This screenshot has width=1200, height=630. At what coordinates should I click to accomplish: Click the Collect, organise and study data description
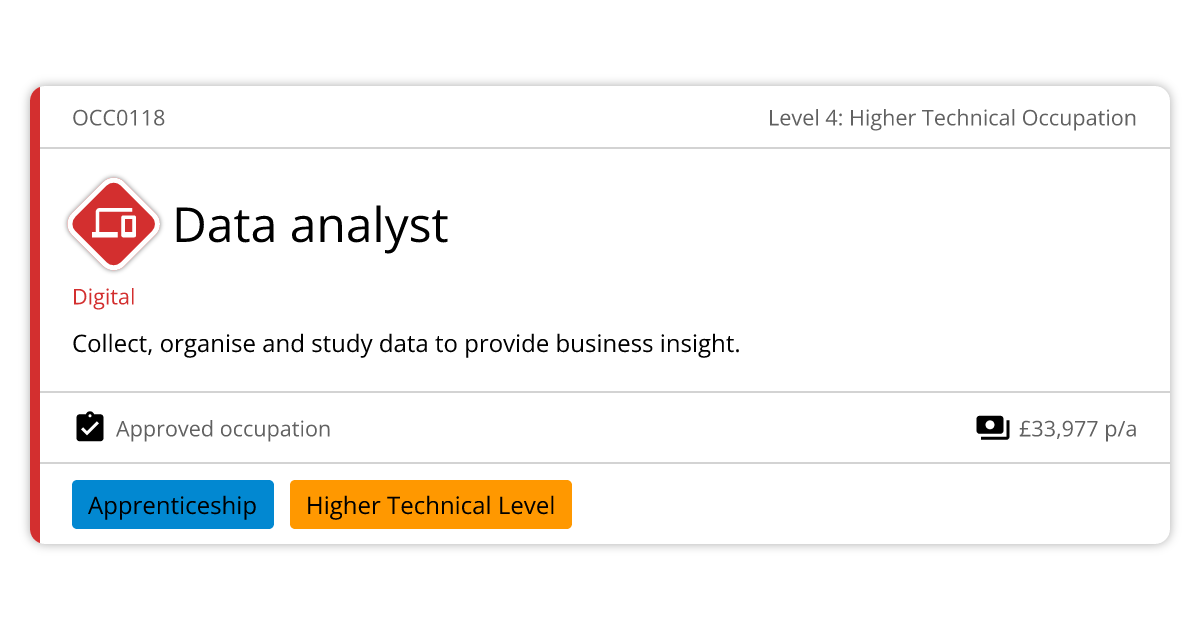405,345
